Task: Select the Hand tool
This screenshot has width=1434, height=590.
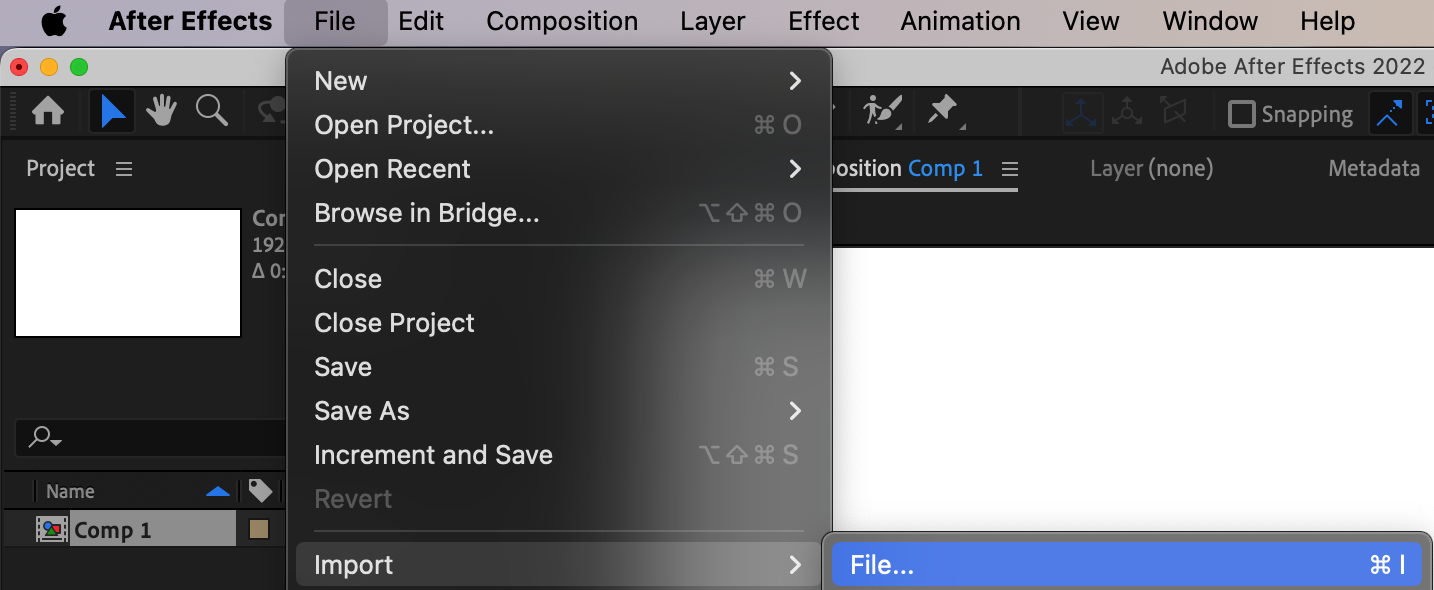Action: pos(161,112)
